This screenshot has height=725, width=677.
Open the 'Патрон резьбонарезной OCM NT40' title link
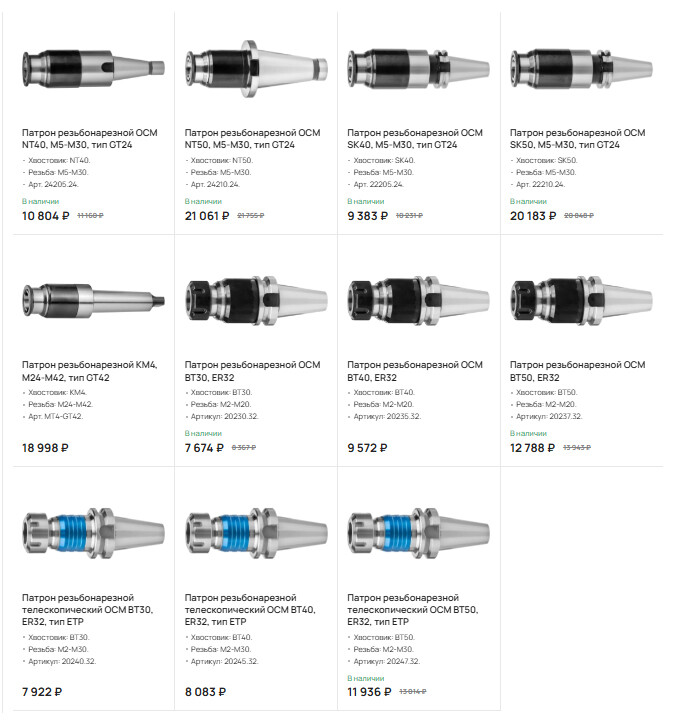[90, 139]
